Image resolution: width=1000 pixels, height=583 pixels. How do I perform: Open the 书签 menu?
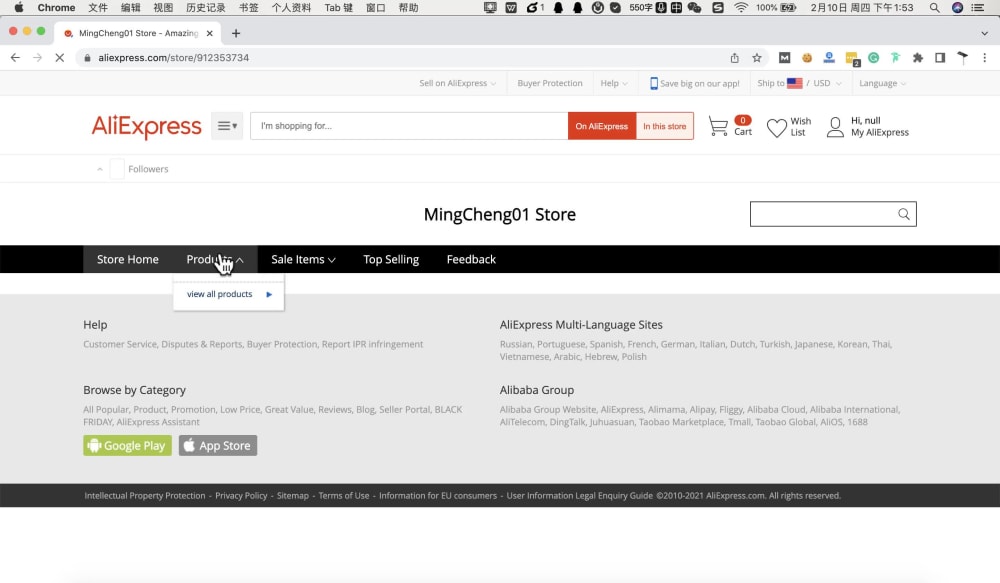point(248,8)
